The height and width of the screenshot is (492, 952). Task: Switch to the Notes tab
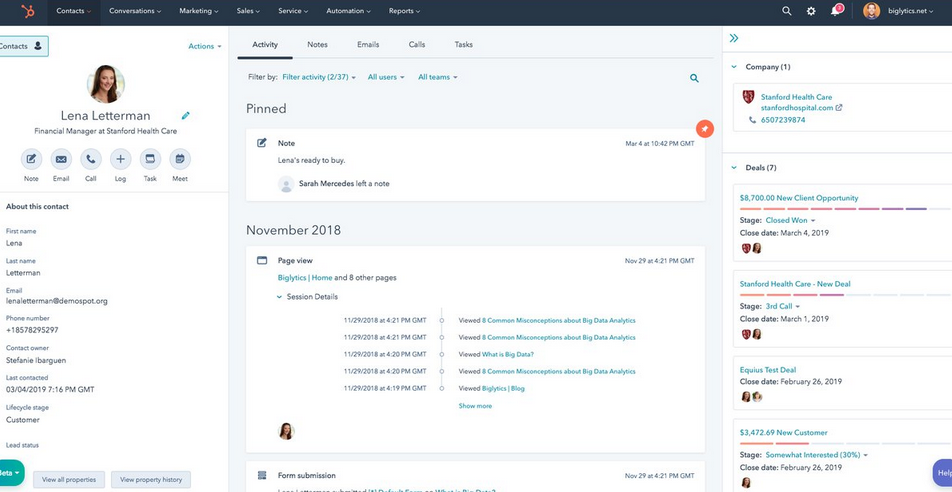[x=318, y=44]
